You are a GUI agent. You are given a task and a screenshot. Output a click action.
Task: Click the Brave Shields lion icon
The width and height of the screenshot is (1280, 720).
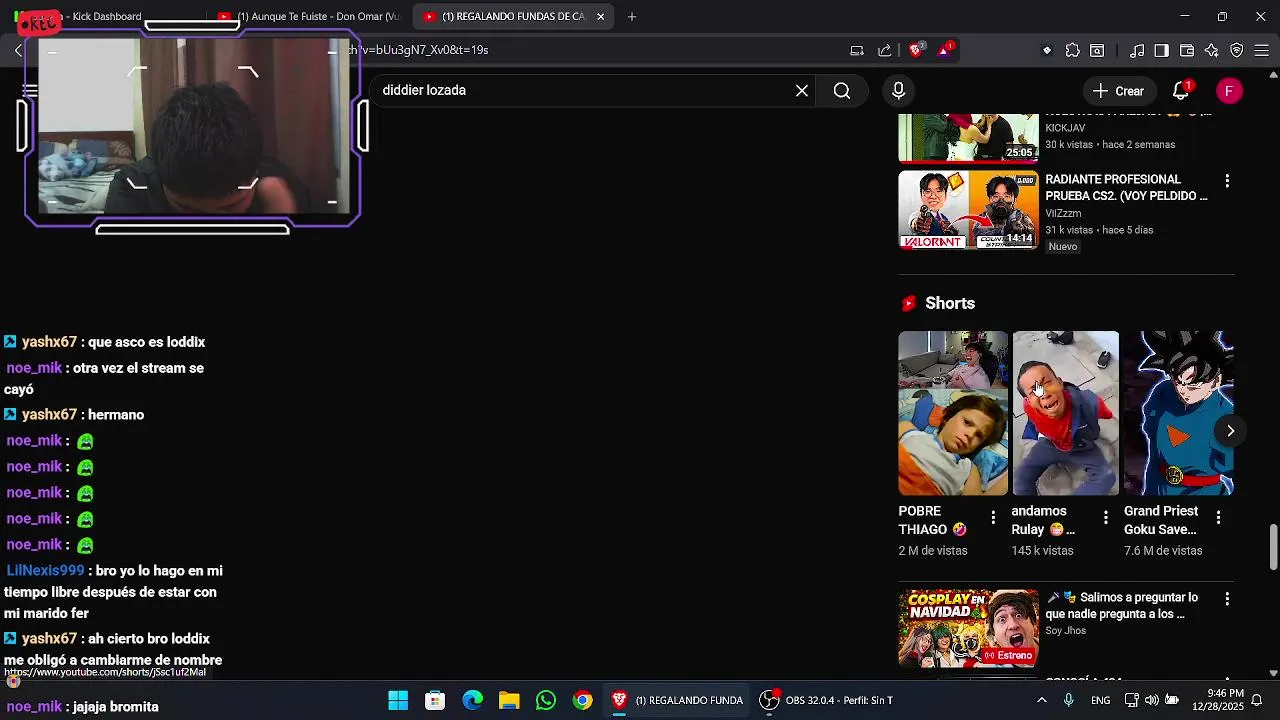click(x=917, y=50)
